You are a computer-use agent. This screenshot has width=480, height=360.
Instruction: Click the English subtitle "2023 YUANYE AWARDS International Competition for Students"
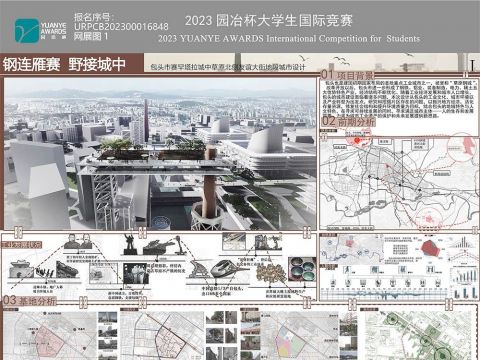click(289, 38)
